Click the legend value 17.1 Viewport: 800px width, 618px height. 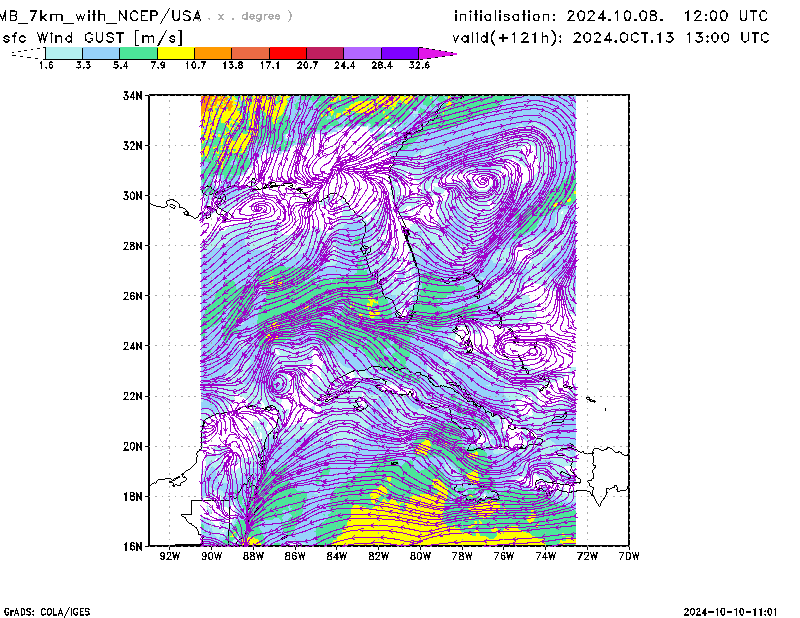pyautogui.click(x=269, y=65)
